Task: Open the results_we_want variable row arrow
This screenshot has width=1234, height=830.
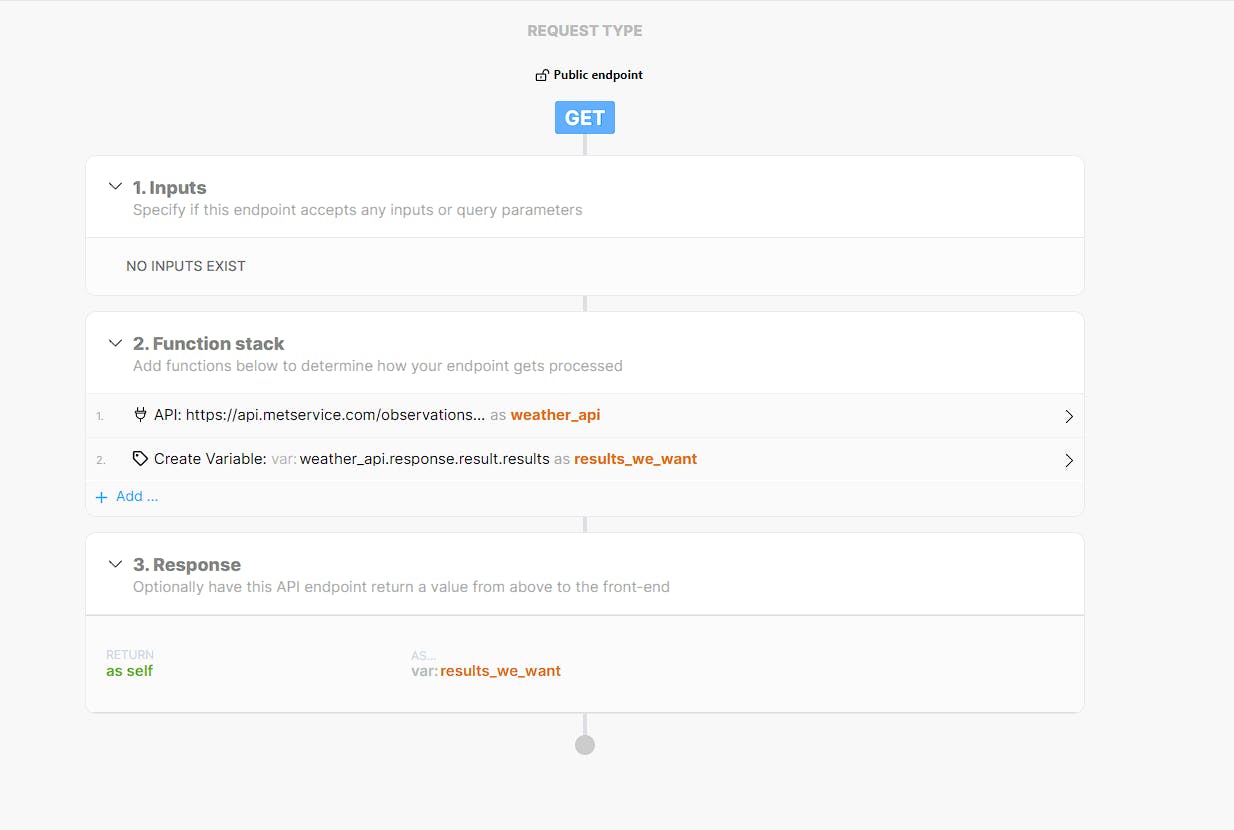Action: pyautogui.click(x=1068, y=460)
